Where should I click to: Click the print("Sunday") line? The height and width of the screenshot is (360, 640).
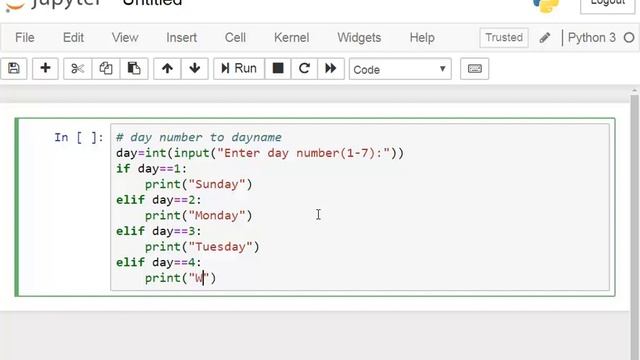click(x=199, y=184)
